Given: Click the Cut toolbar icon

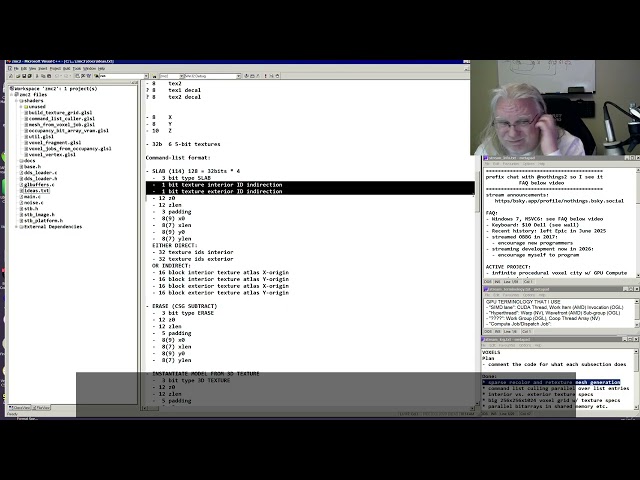Looking at the screenshot, I should click(37, 76).
